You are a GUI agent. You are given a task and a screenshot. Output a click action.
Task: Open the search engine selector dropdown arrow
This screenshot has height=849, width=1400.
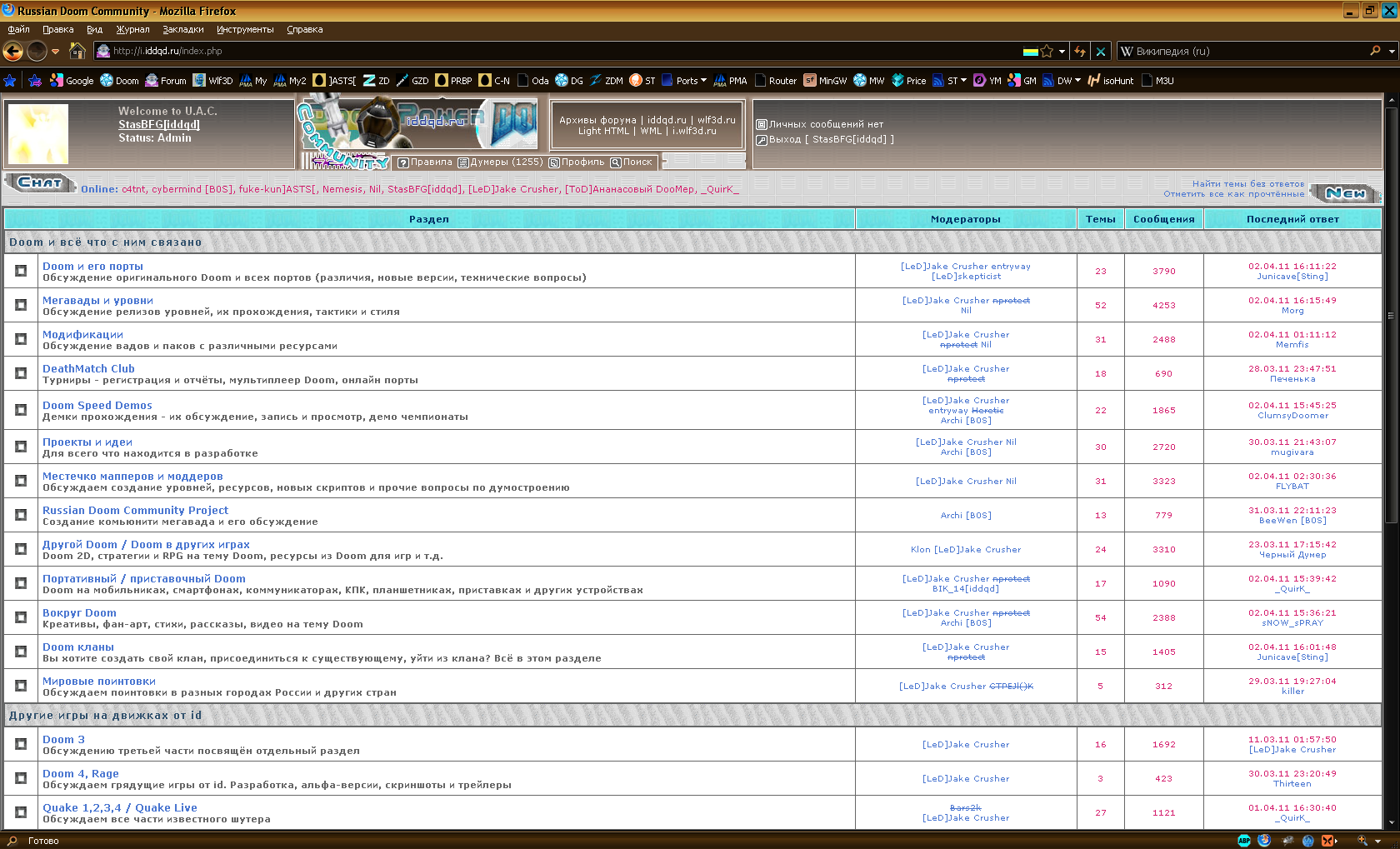point(1391,52)
